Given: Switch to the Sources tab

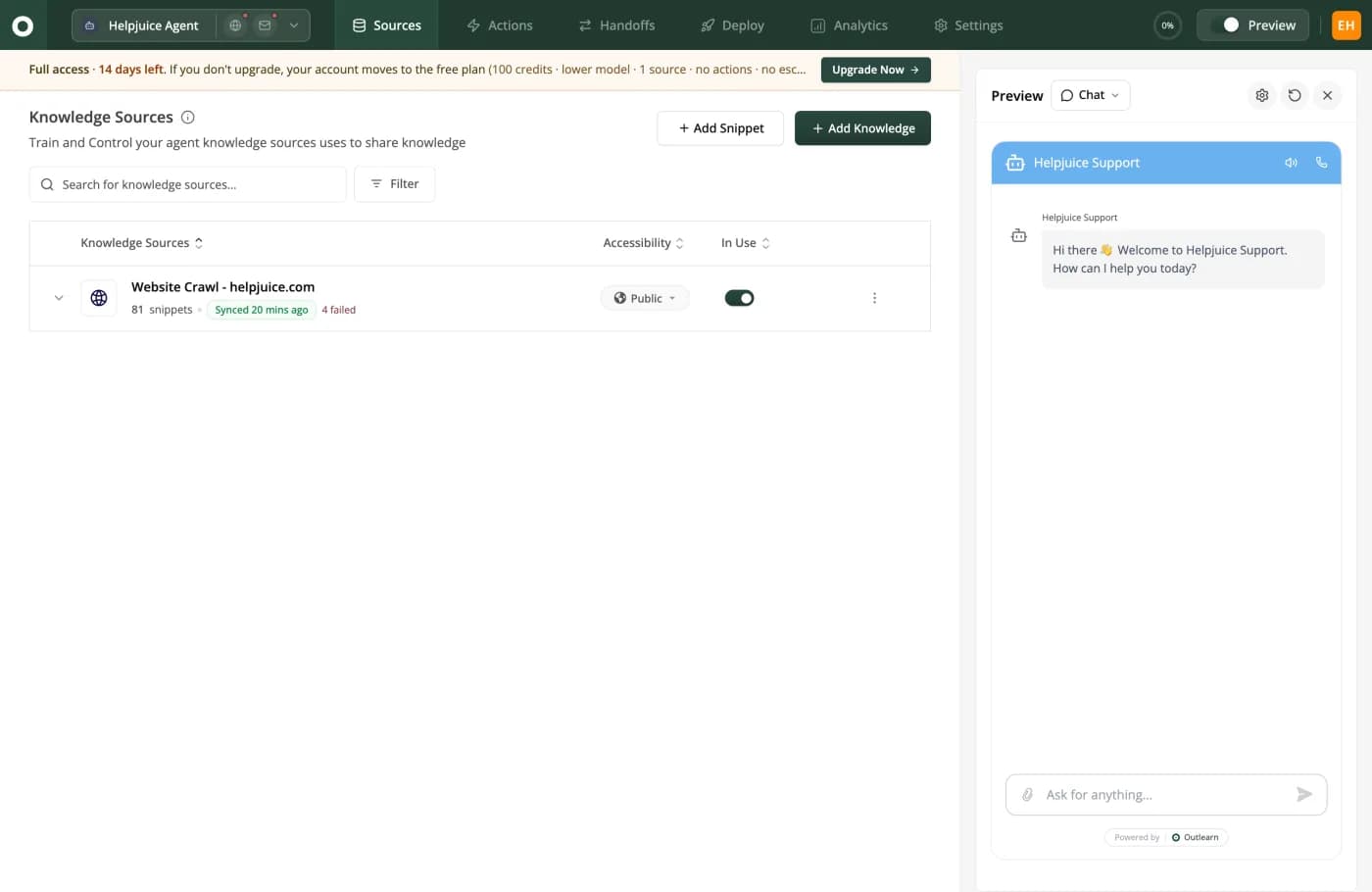Looking at the screenshot, I should point(386,25).
